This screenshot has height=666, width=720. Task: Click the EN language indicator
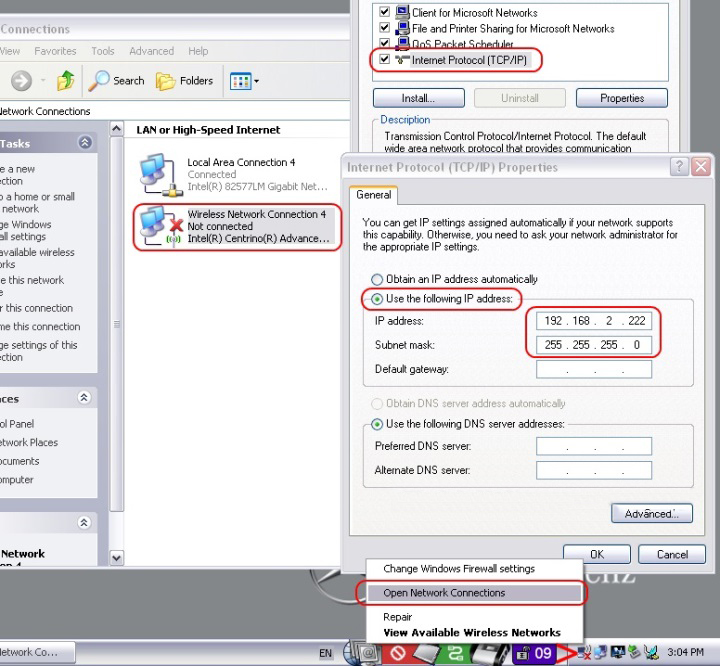click(x=325, y=653)
